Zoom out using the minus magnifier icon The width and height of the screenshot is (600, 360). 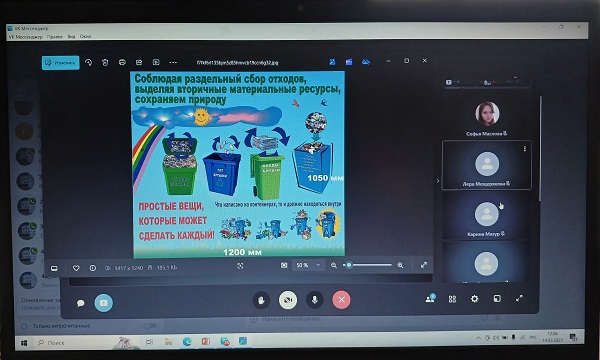(334, 265)
